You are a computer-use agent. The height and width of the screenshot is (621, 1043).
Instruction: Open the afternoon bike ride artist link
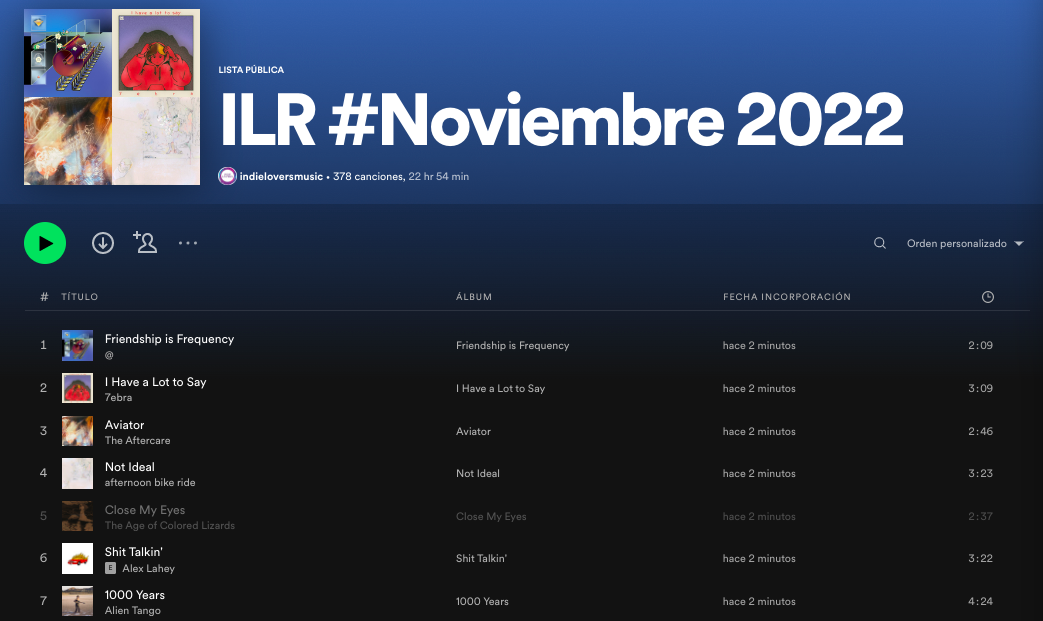(x=150, y=483)
